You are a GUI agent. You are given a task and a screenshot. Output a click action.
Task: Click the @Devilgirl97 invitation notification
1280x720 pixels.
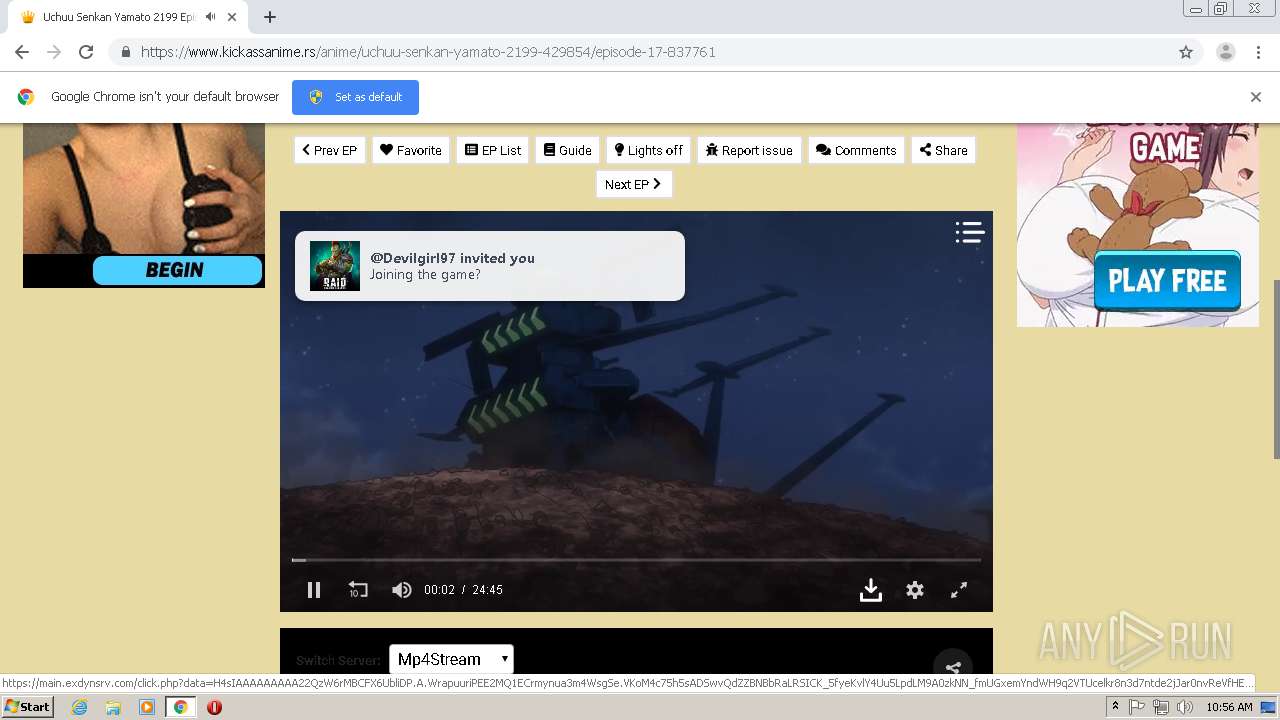click(490, 266)
